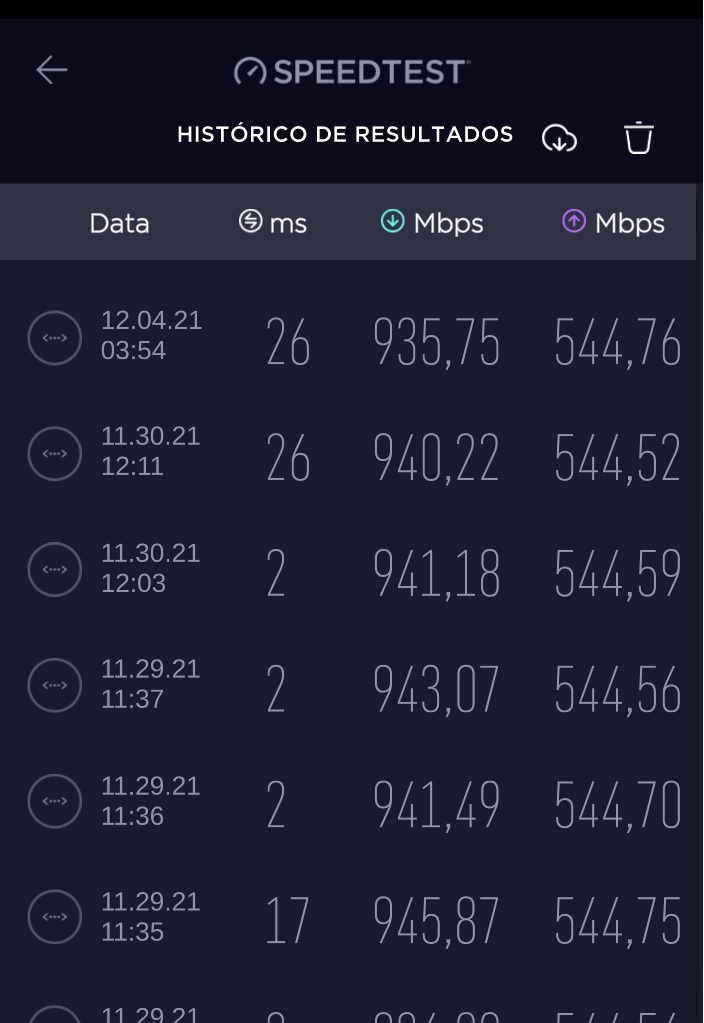Sort results by Data column
The height and width of the screenshot is (1023, 704).
pyautogui.click(x=119, y=223)
